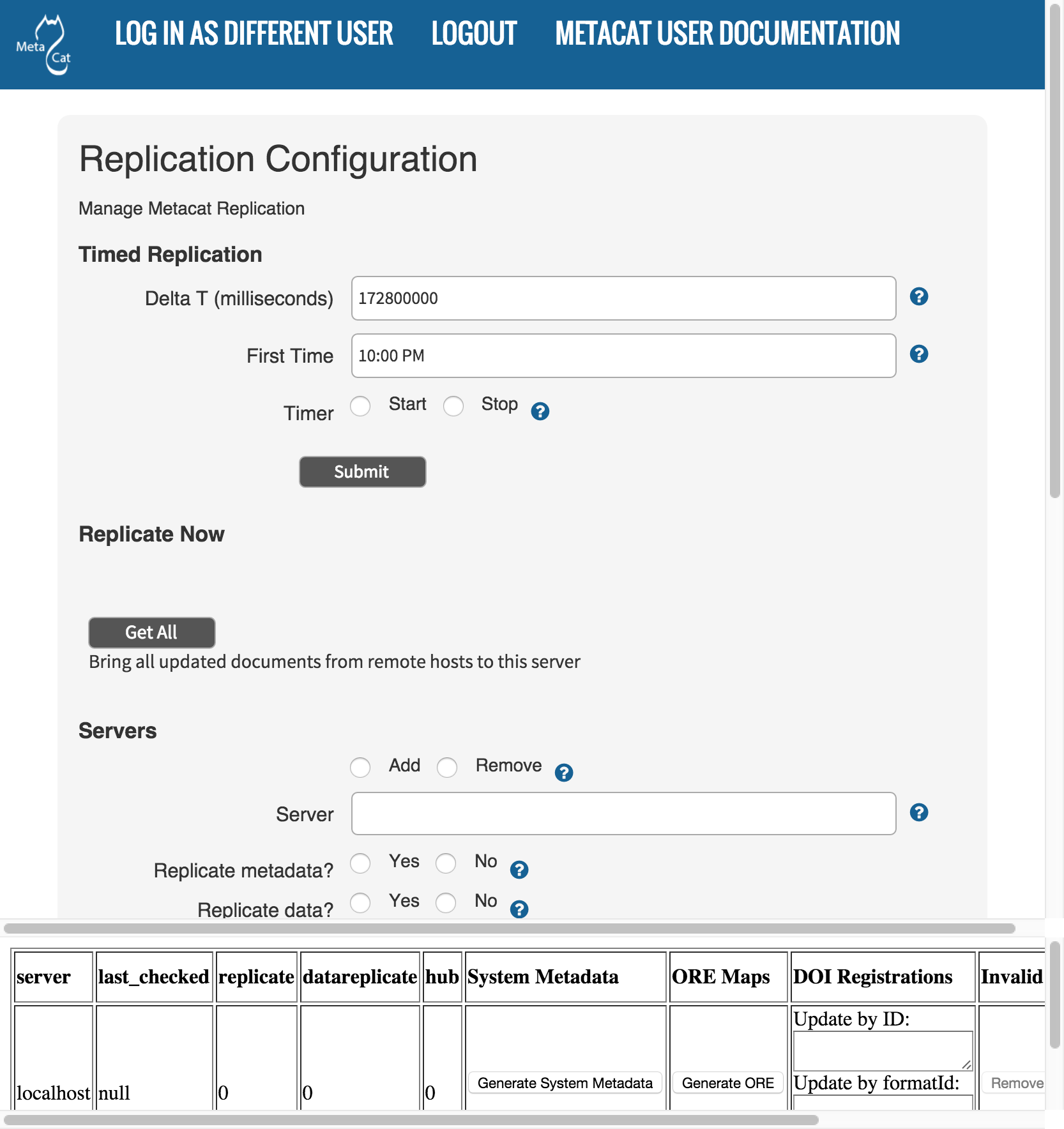Screen dimensions: 1064x1129
Task: Click the Generate System Metadata button
Action: tap(565, 1083)
